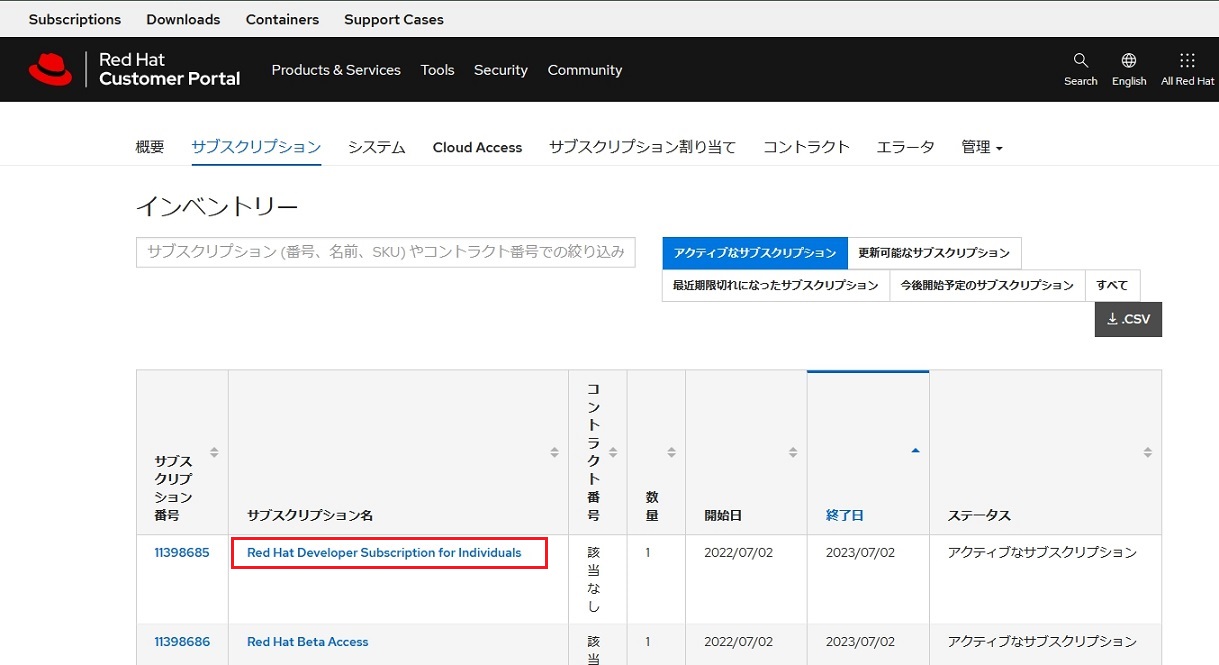Image resolution: width=1219 pixels, height=665 pixels.
Task: Open the All Red Hat grid icon
Action: point(1187,61)
